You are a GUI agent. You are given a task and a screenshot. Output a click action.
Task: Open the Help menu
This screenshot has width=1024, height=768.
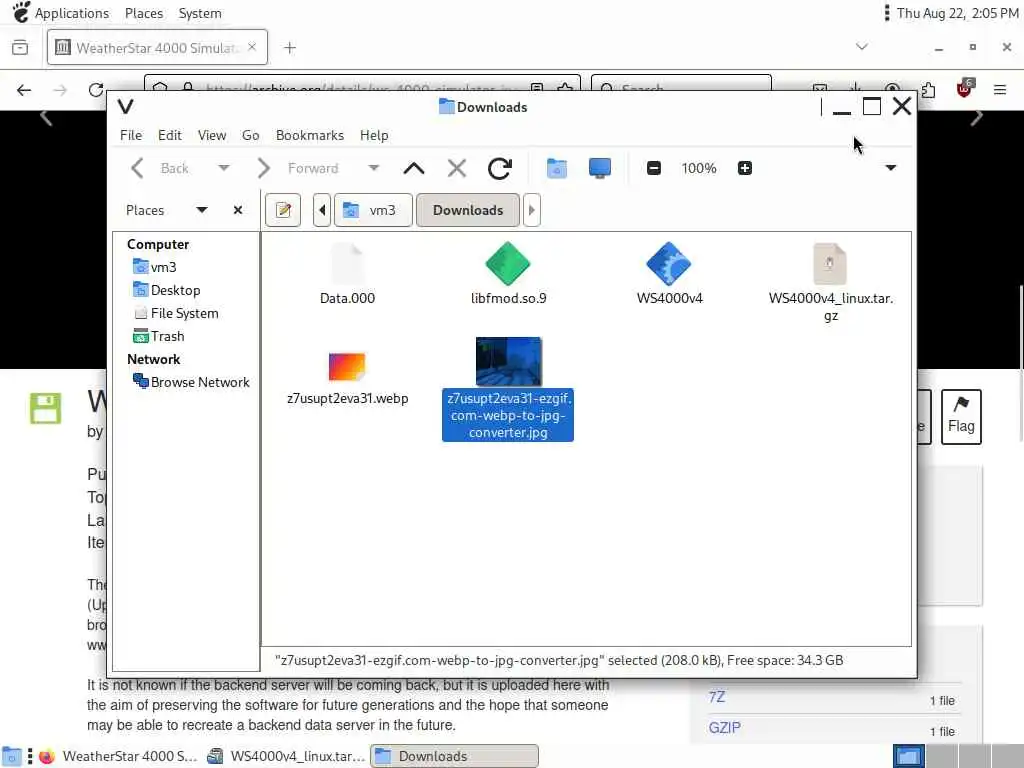(374, 135)
